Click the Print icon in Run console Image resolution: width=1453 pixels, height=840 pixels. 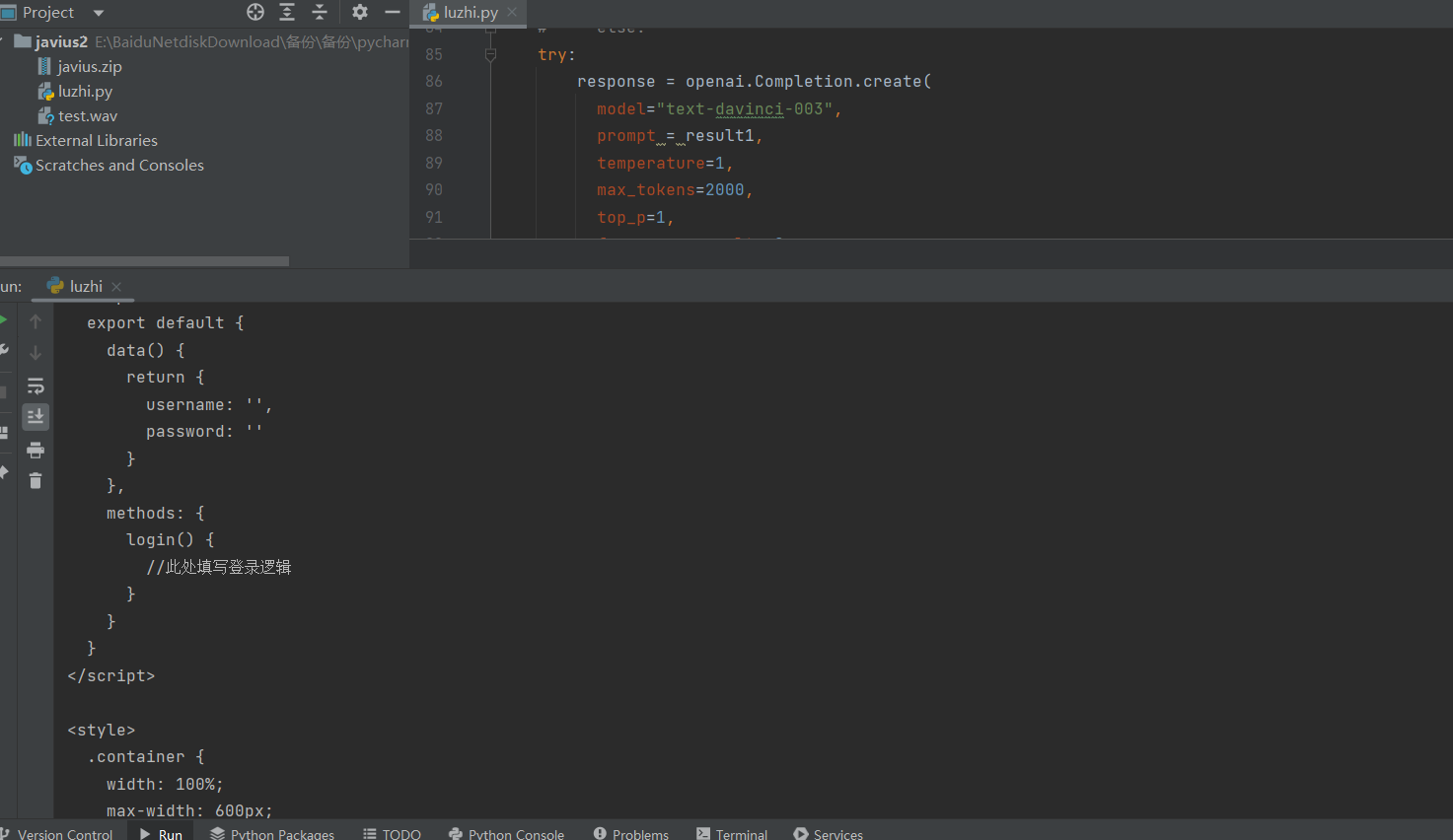tap(36, 451)
